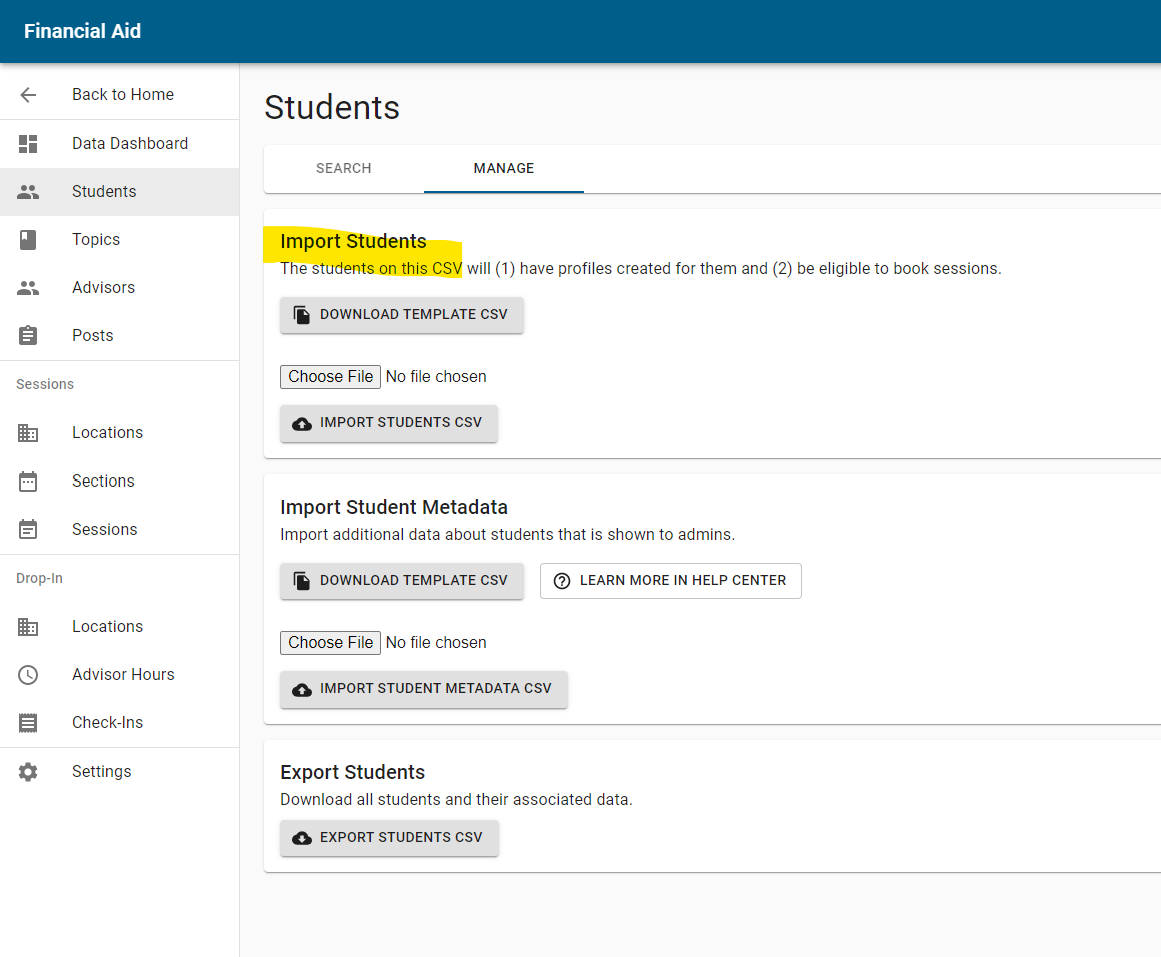Viewport: 1161px width, 957px height.
Task: Click the Check-Ins list icon
Action: 28,723
